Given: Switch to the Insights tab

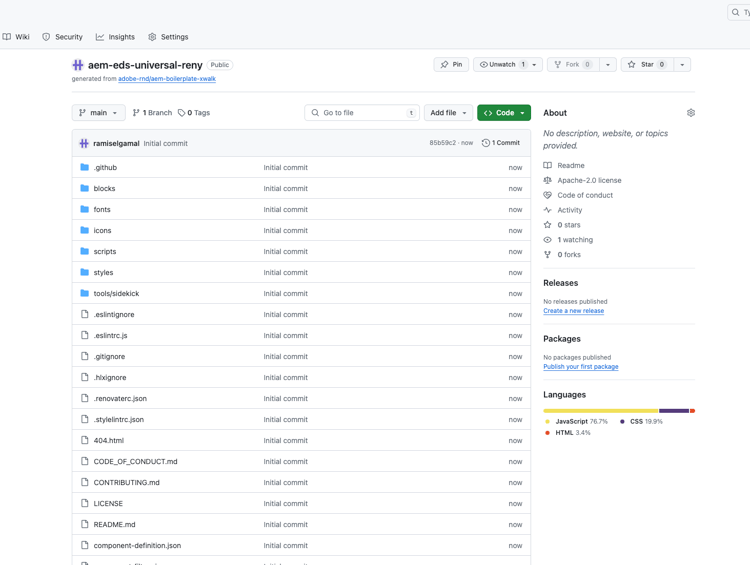Looking at the screenshot, I should [115, 37].
